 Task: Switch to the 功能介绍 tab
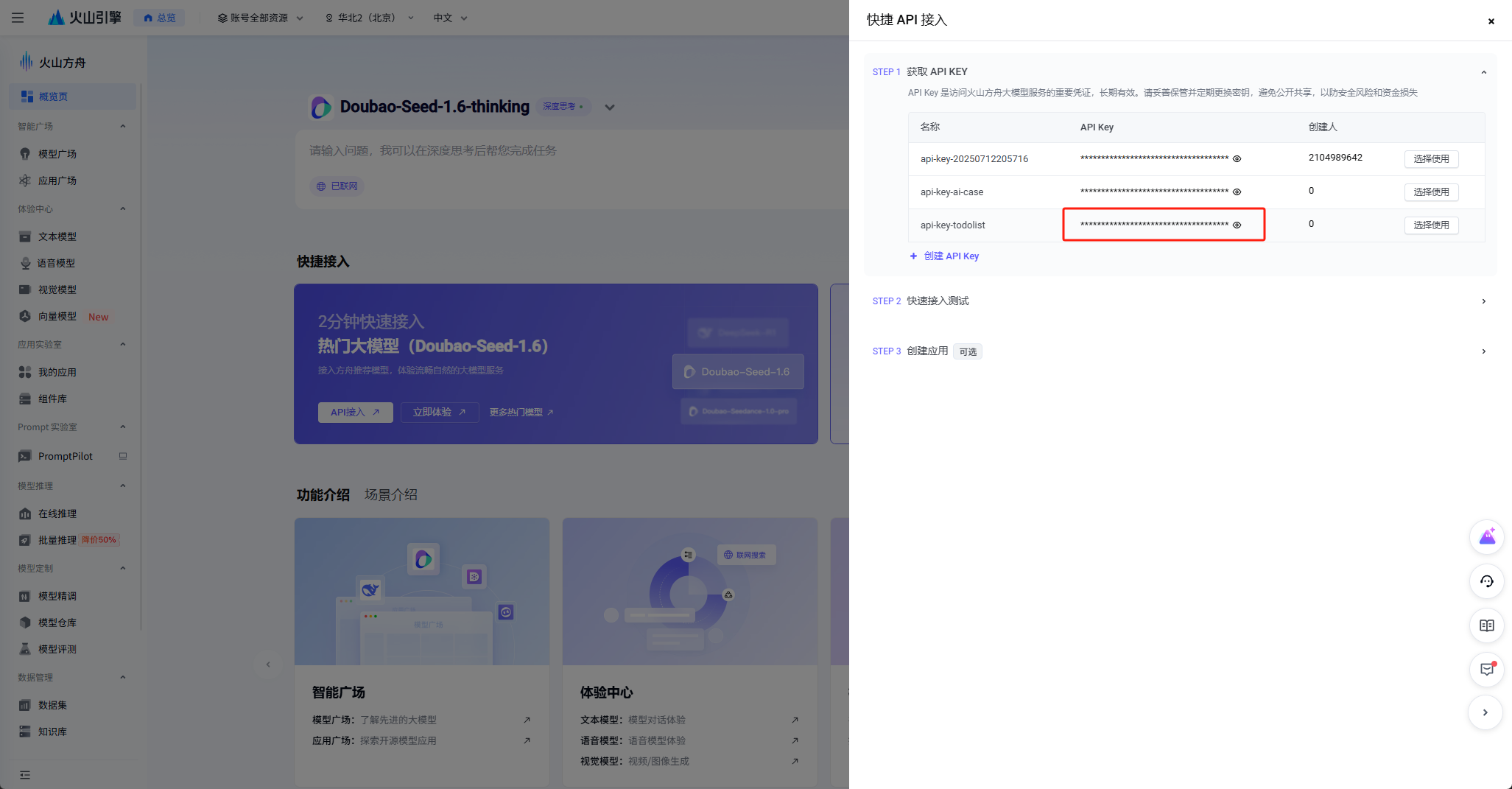(x=323, y=495)
